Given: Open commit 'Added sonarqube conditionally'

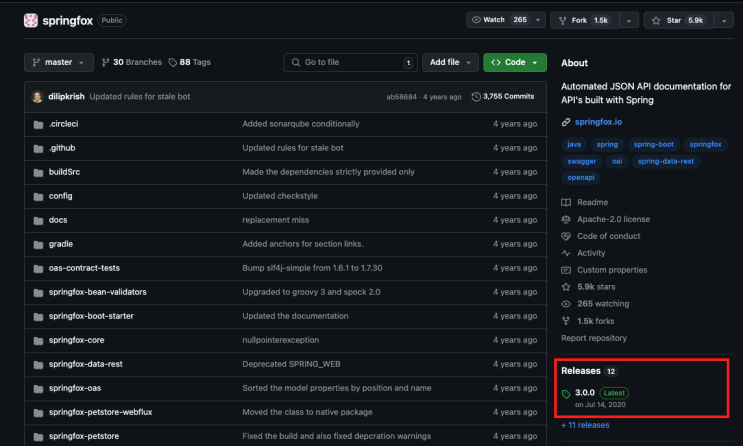Looking at the screenshot, I should pyautogui.click(x=301, y=124).
